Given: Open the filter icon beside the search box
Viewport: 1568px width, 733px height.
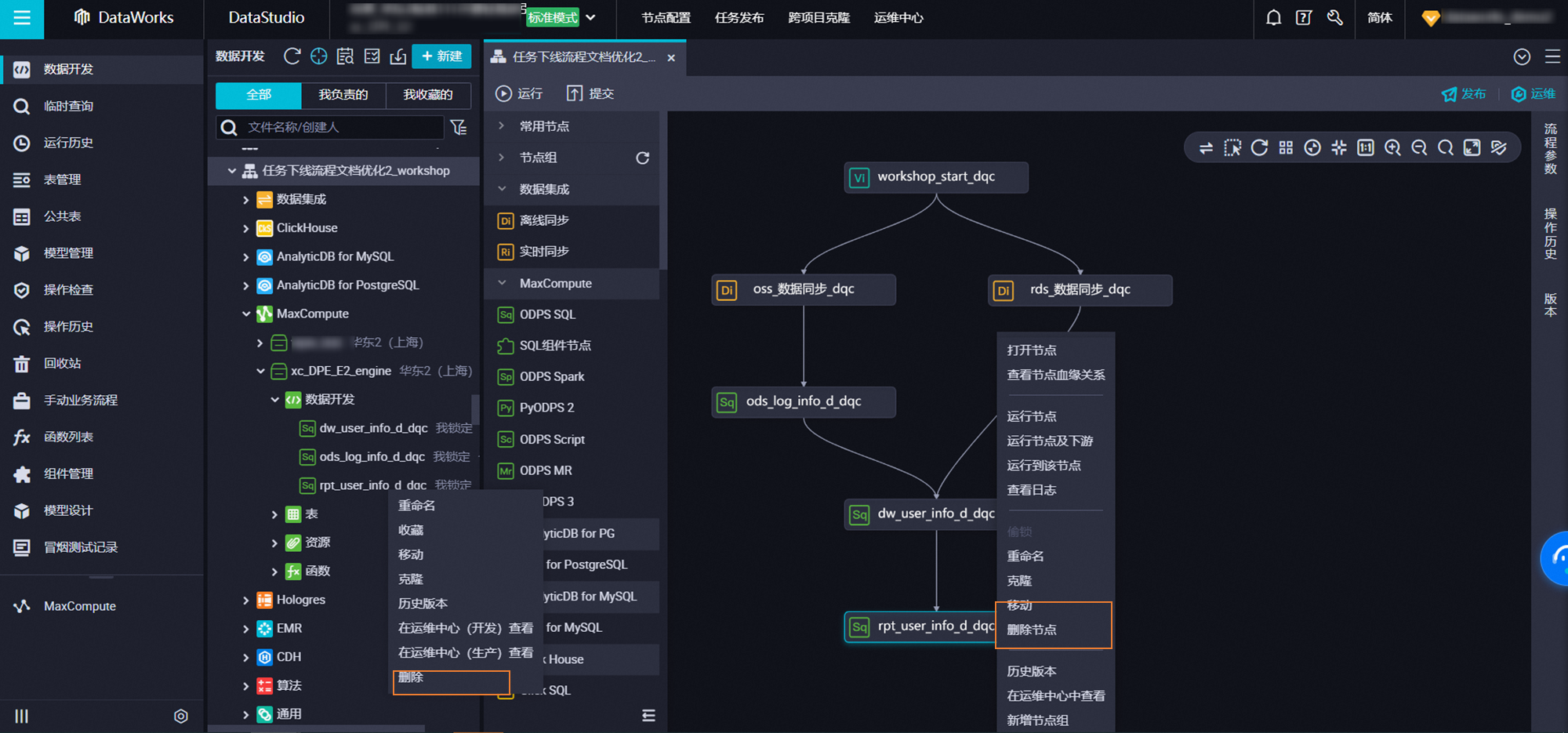Looking at the screenshot, I should (459, 127).
